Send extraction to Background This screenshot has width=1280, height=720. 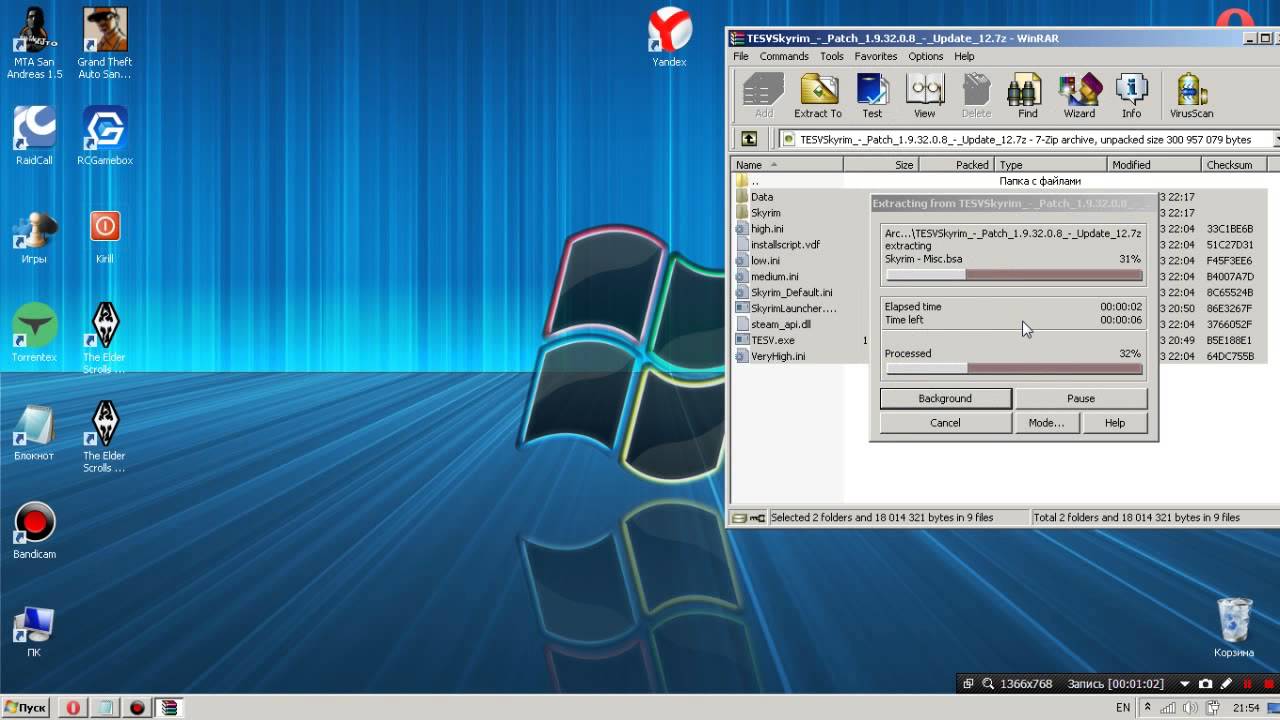tap(945, 398)
